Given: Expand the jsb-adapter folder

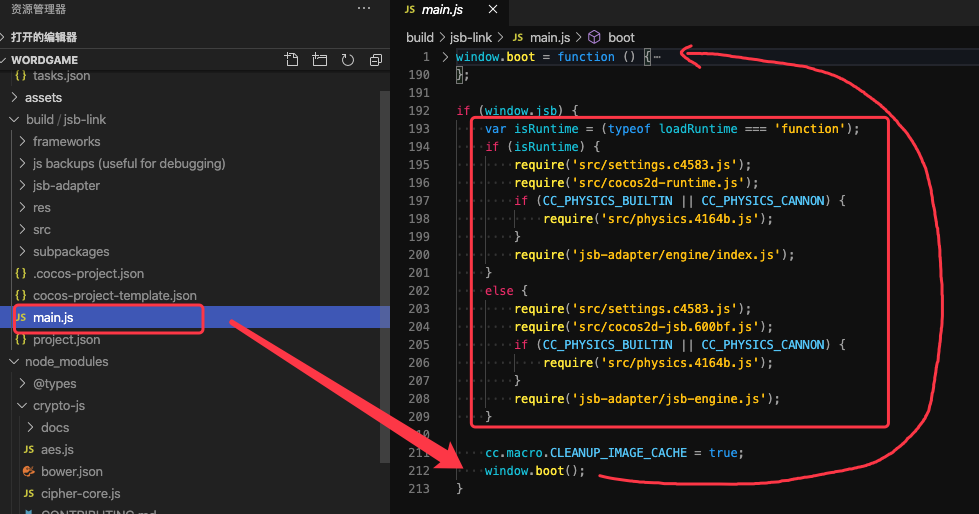Looking at the screenshot, I should coord(66,185).
